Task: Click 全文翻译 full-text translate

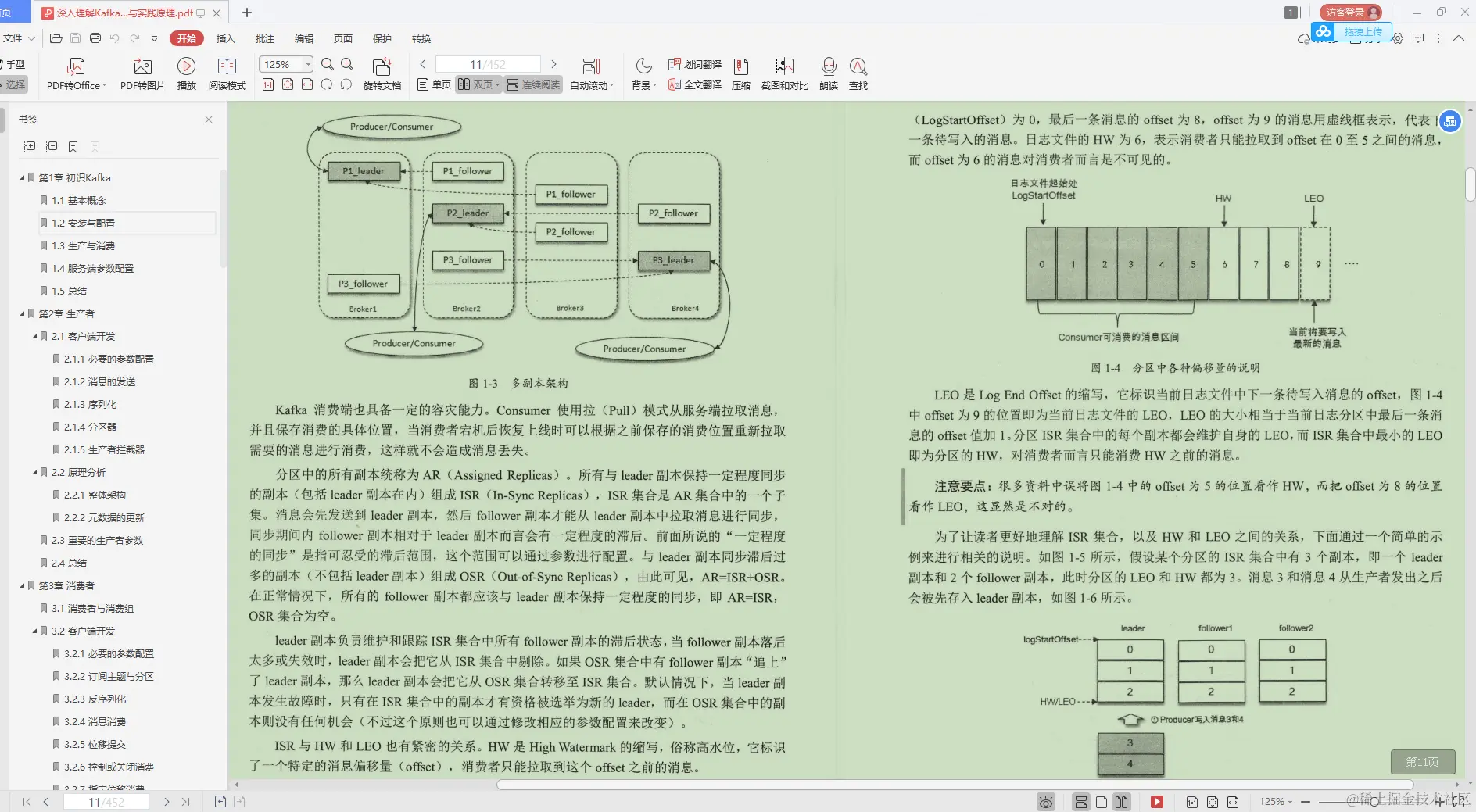Action: click(695, 84)
